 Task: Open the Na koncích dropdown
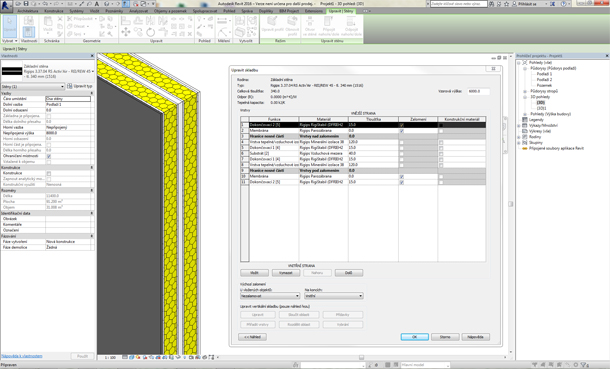tap(334, 296)
